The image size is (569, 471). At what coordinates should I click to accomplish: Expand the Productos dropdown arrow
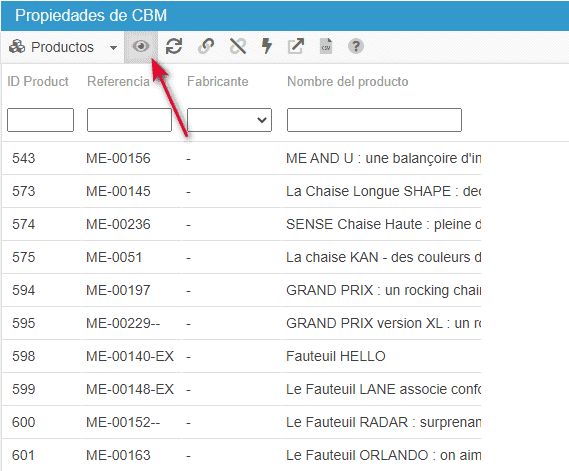click(113, 48)
